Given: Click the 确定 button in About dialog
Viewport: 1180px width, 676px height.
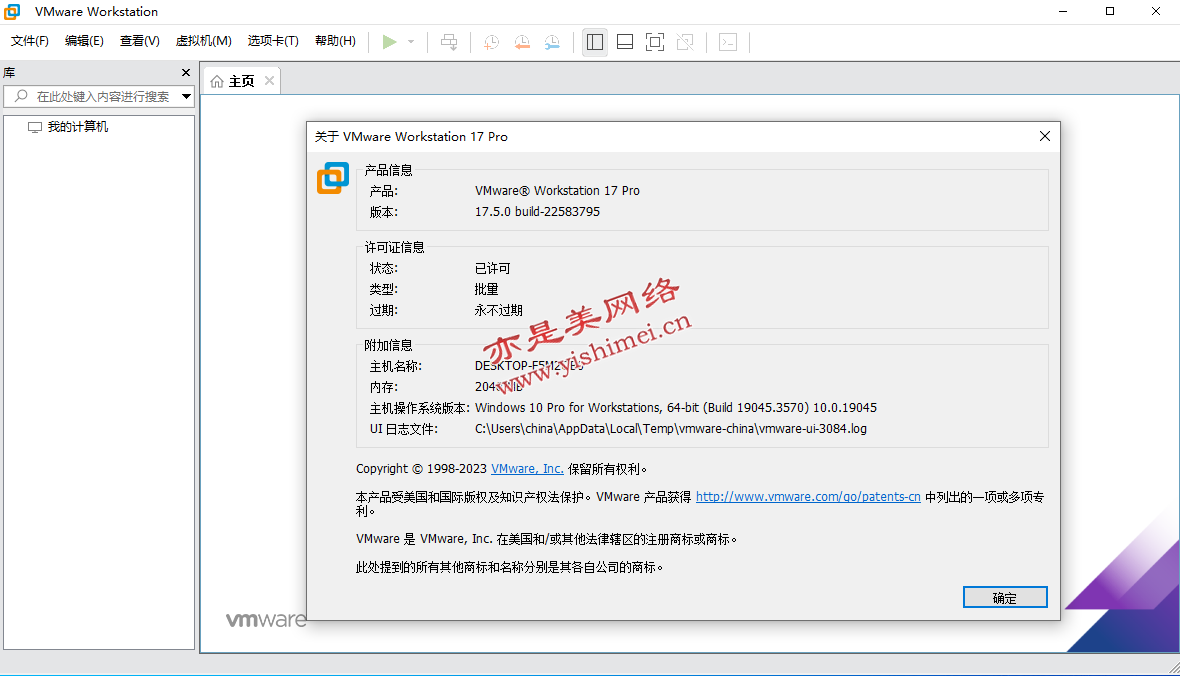Looking at the screenshot, I should [1005, 597].
